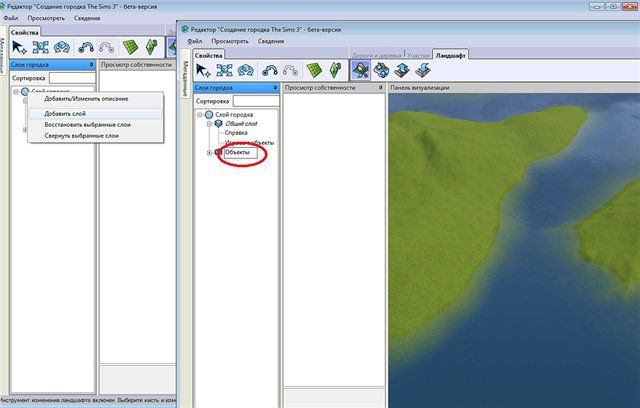The height and width of the screenshot is (408, 640).
Task: Click the terrain tool with upward arrow
Action: click(402, 70)
